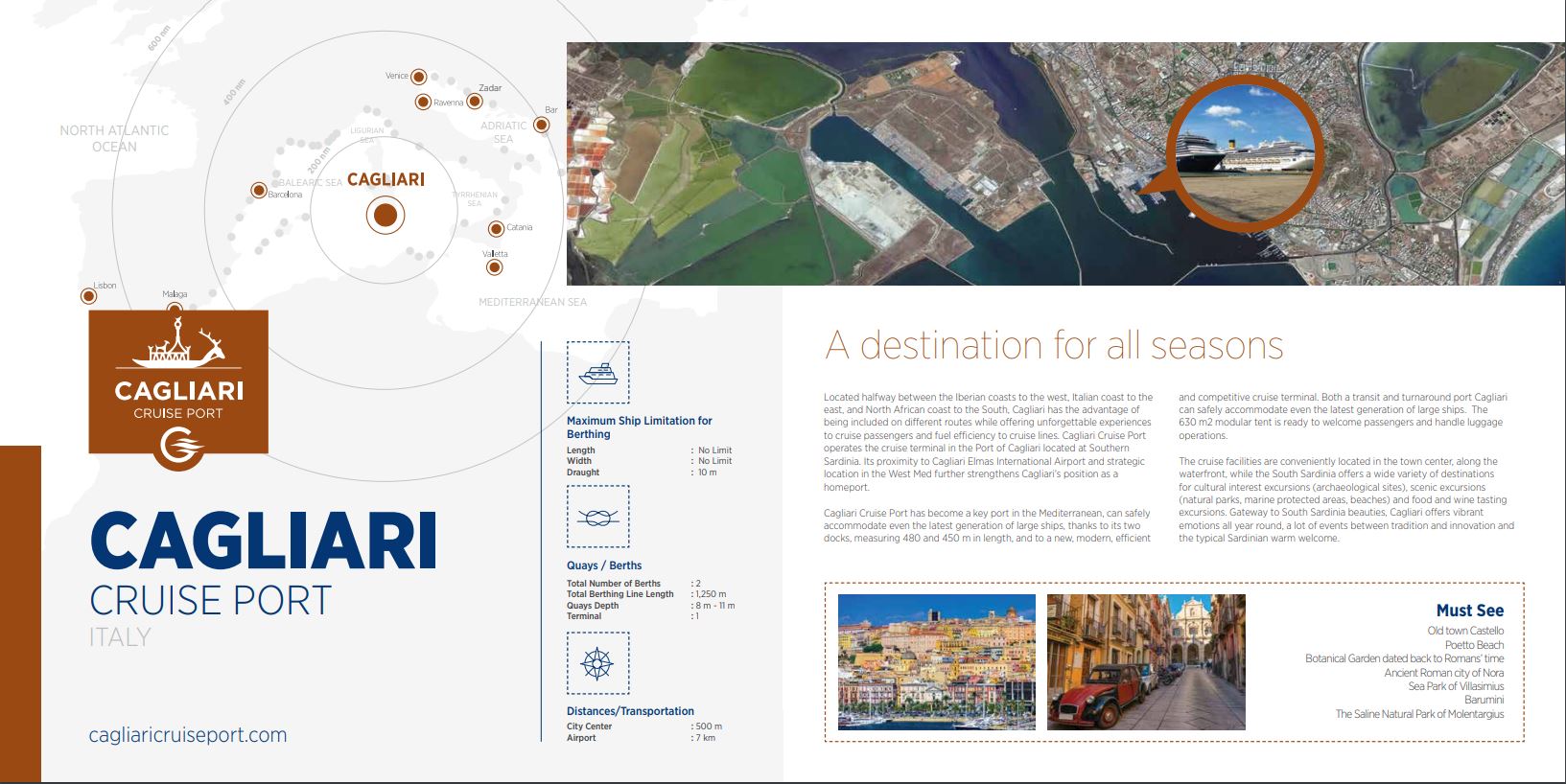Select the central Cagliari marker on the map
The image size is (1566, 784).
click(385, 216)
